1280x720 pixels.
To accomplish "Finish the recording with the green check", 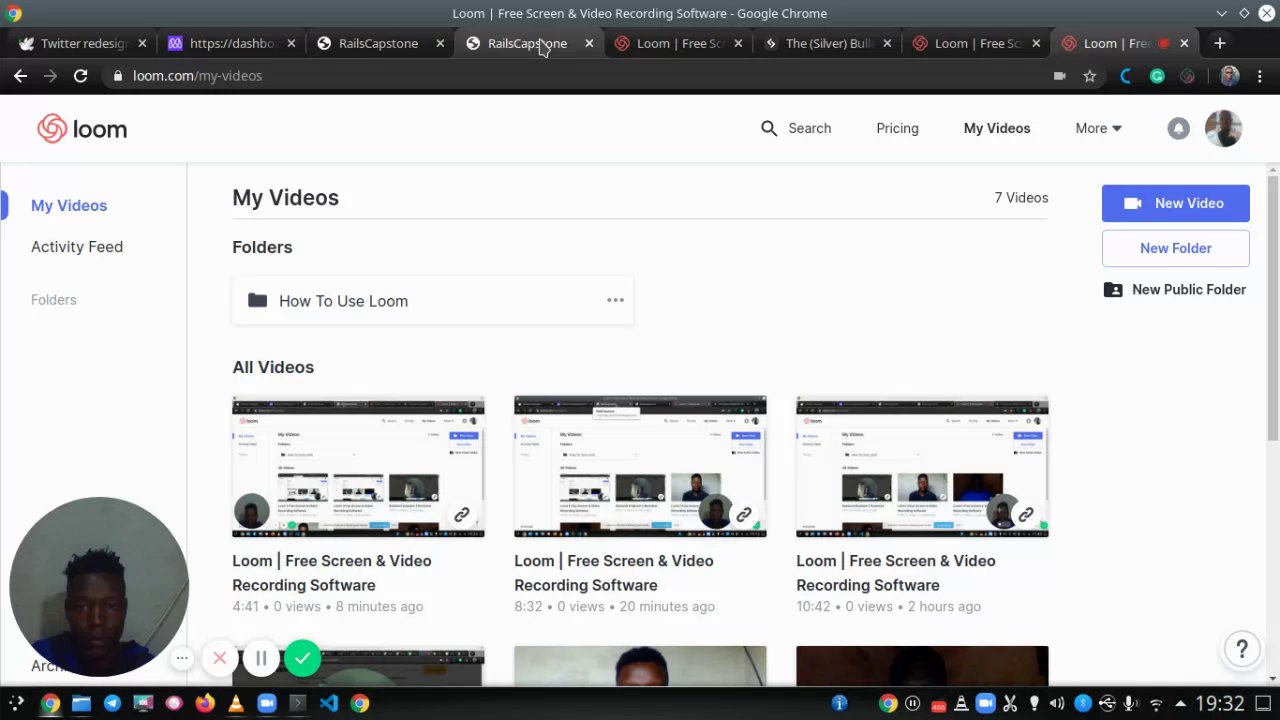I will tap(302, 658).
